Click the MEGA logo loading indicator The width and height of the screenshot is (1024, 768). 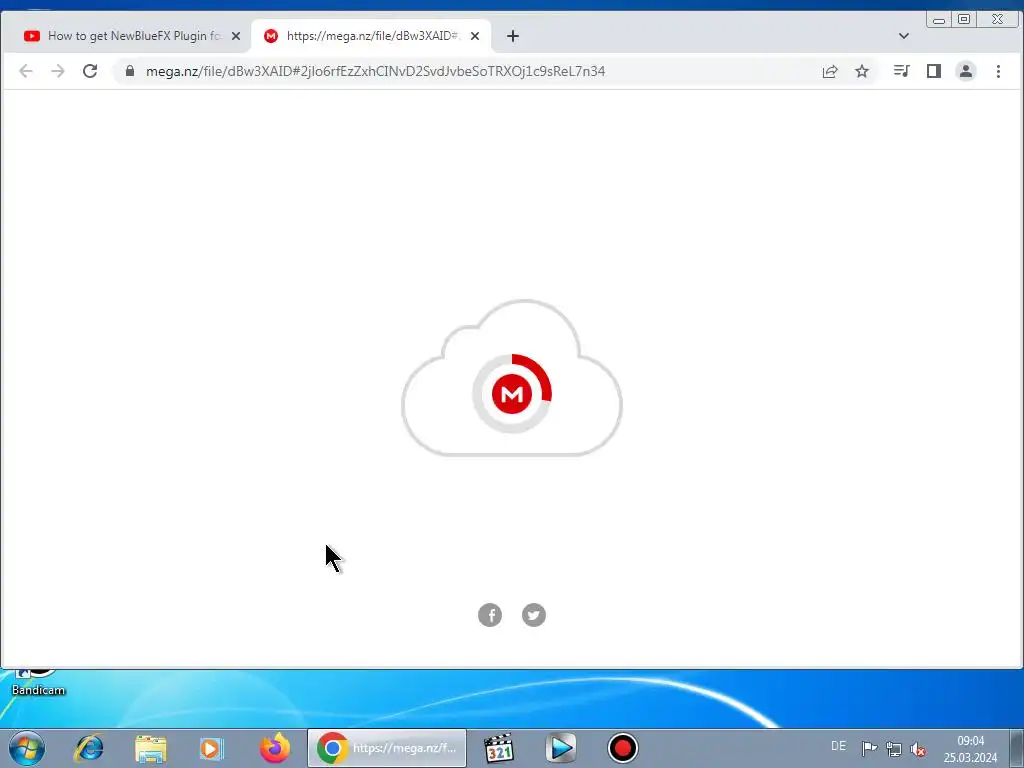pos(512,394)
